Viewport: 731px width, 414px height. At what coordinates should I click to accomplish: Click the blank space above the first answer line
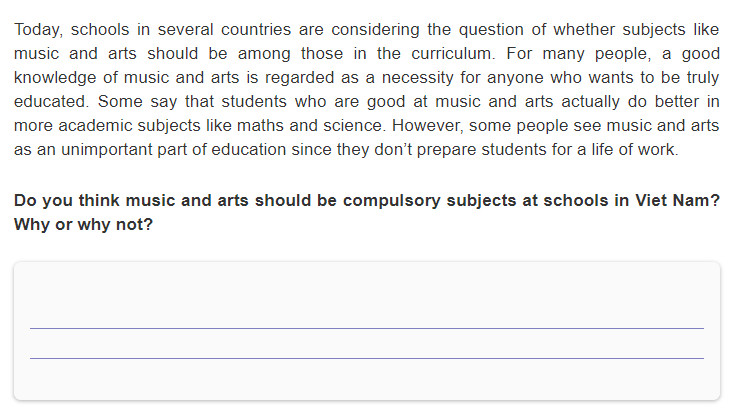367,296
